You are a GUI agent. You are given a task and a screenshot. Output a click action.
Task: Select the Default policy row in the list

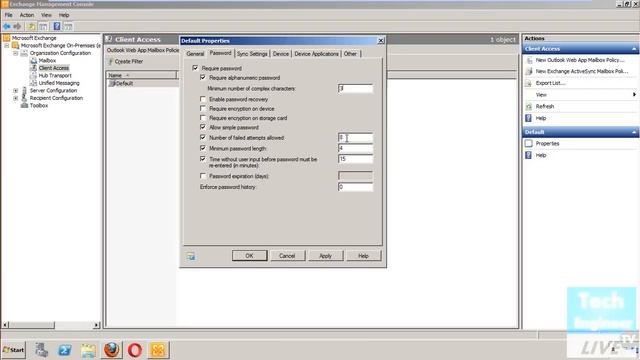click(x=142, y=83)
